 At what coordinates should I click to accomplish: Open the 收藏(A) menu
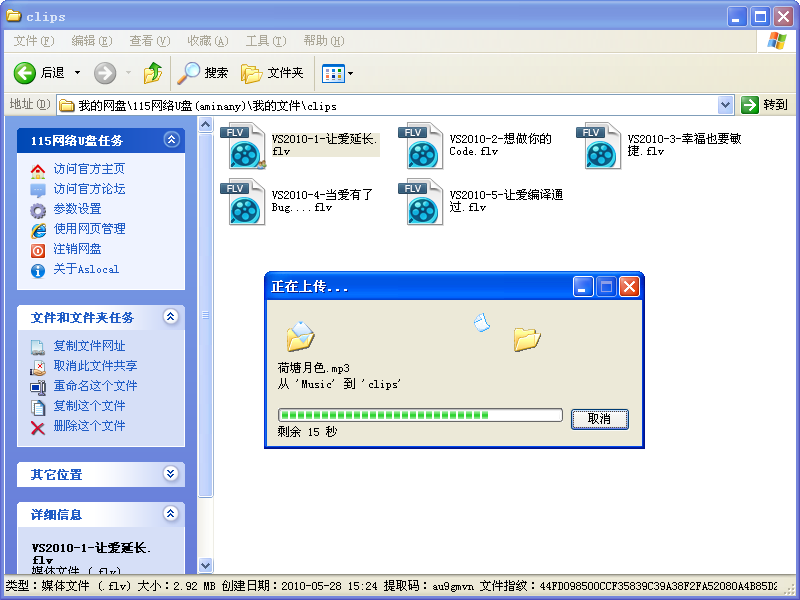[208, 41]
